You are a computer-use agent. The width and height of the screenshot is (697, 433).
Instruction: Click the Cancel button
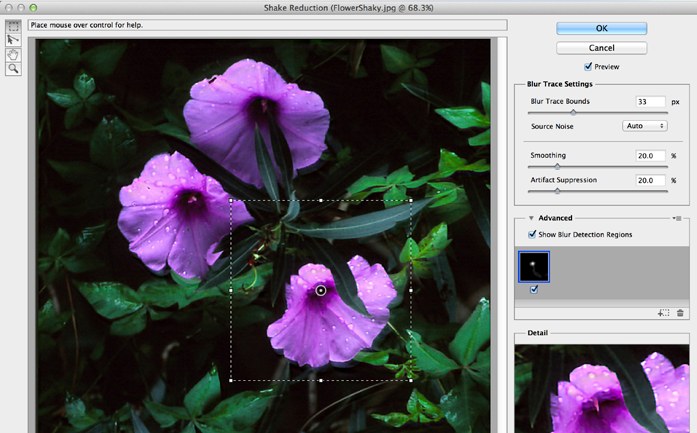tap(601, 48)
